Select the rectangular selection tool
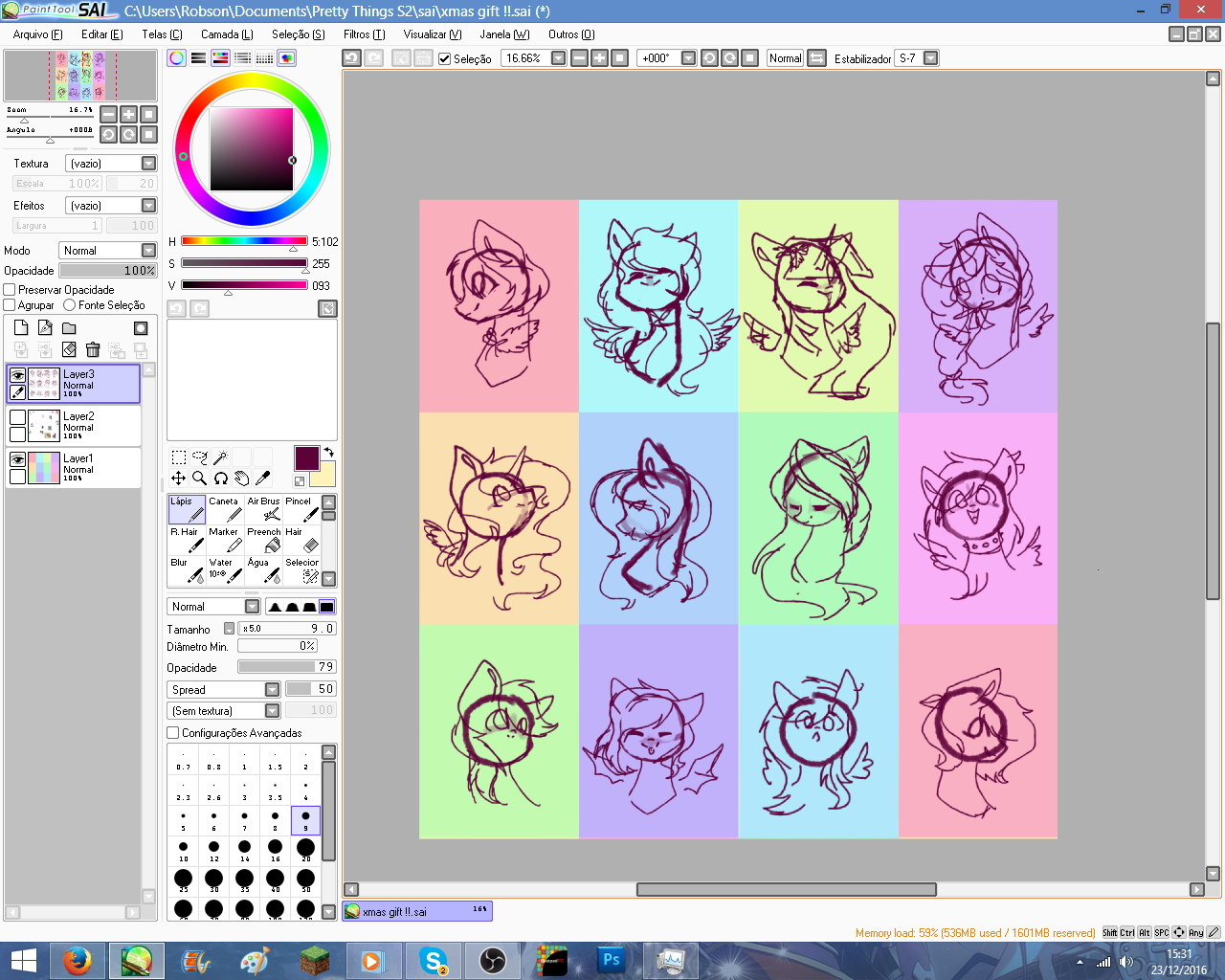Screen dimensions: 1225x980 coord(179,457)
